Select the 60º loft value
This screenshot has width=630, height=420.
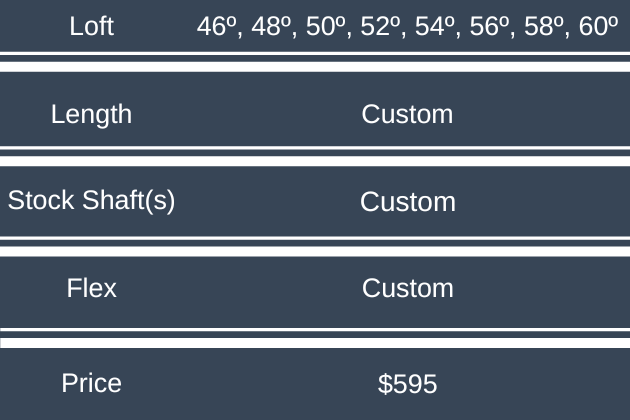point(598,27)
